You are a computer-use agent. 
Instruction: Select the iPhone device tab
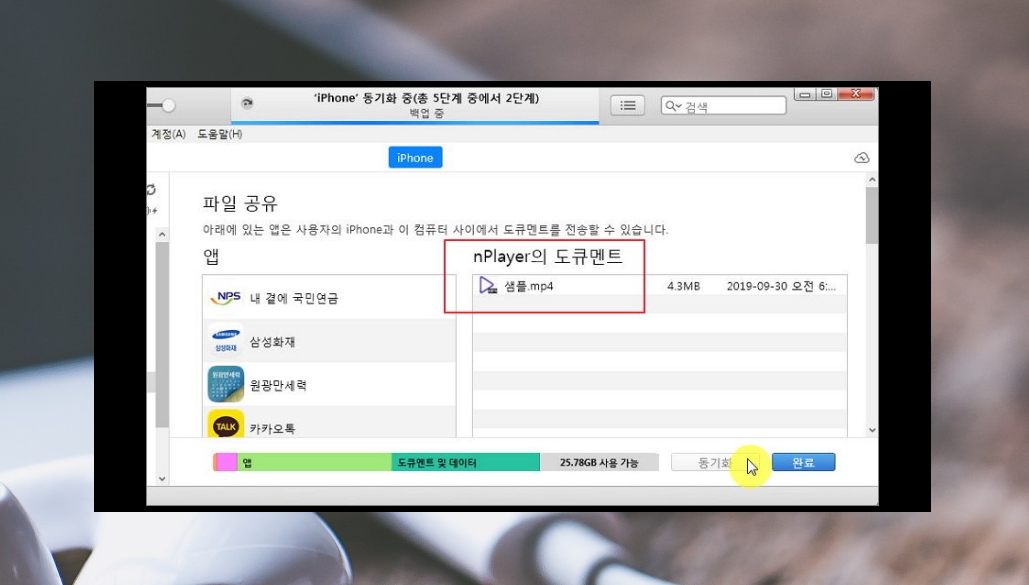pos(415,158)
